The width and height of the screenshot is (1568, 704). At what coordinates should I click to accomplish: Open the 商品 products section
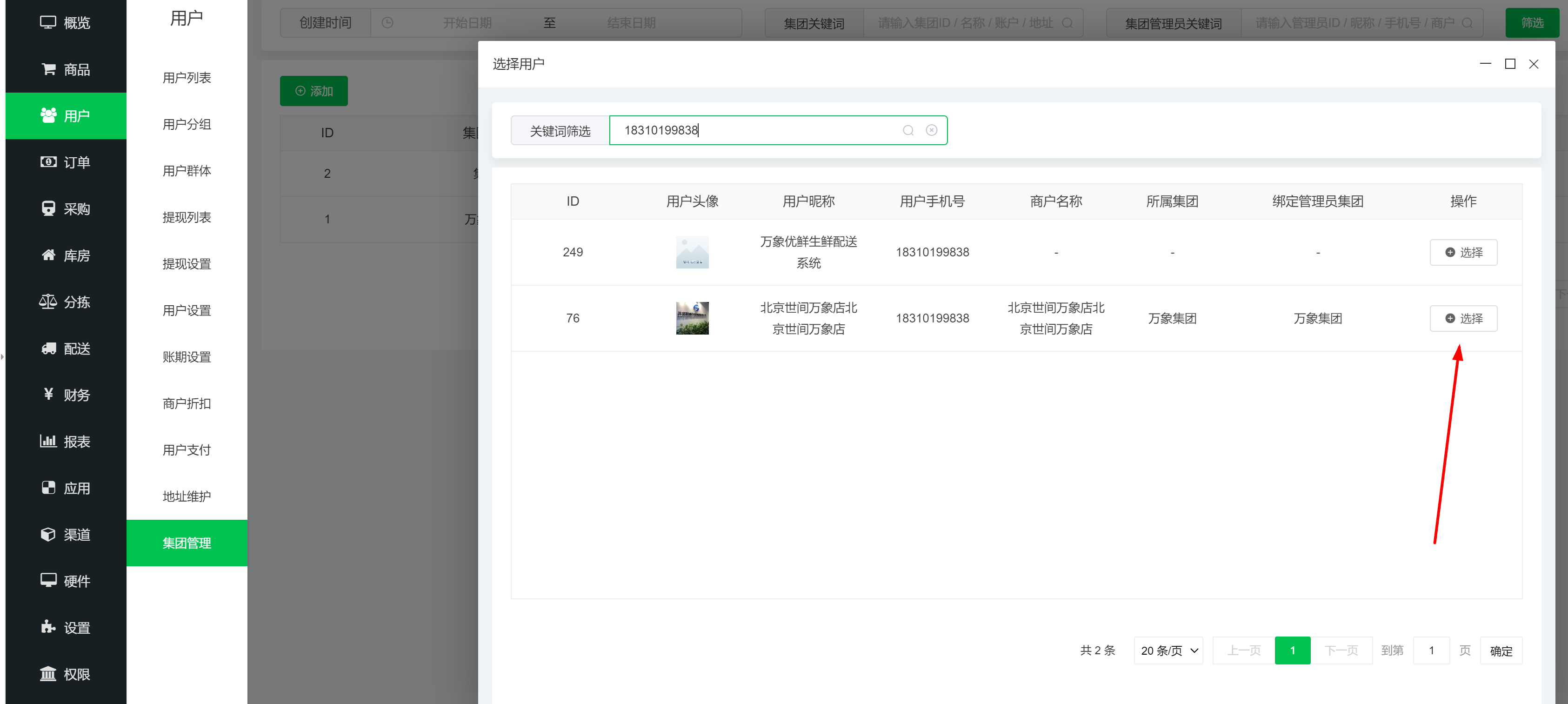(65, 69)
